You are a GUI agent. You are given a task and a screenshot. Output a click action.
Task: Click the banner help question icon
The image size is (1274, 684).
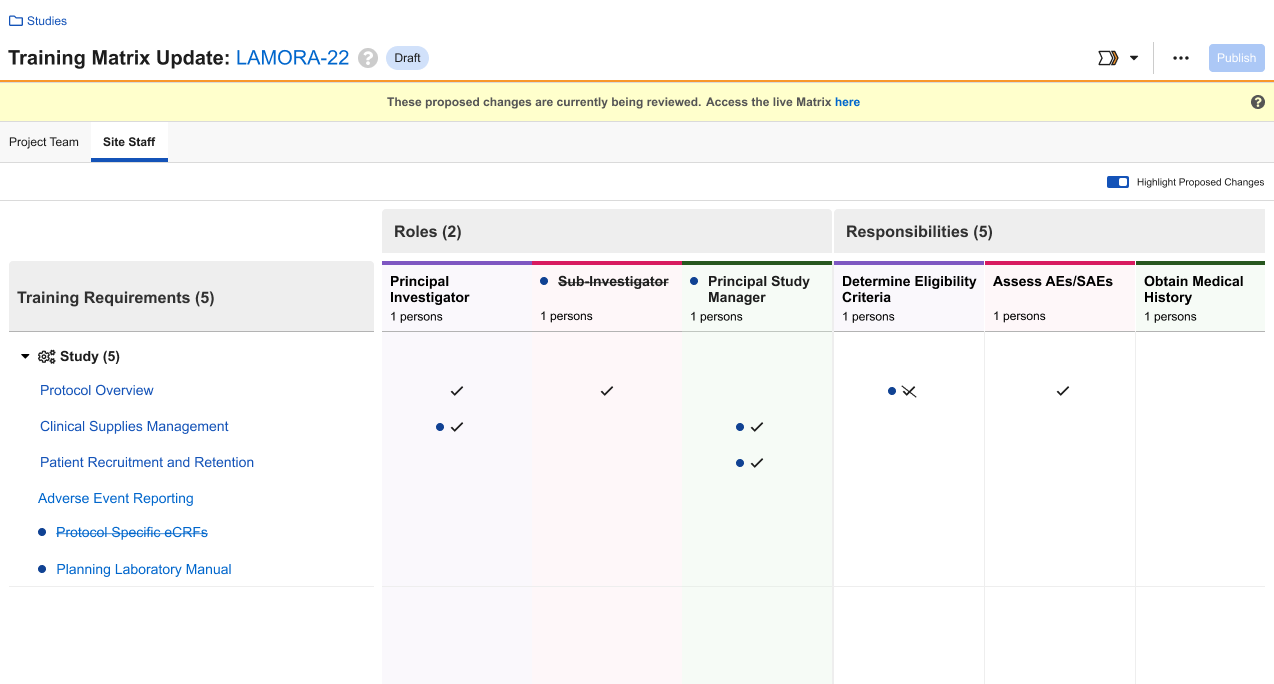point(1258,102)
